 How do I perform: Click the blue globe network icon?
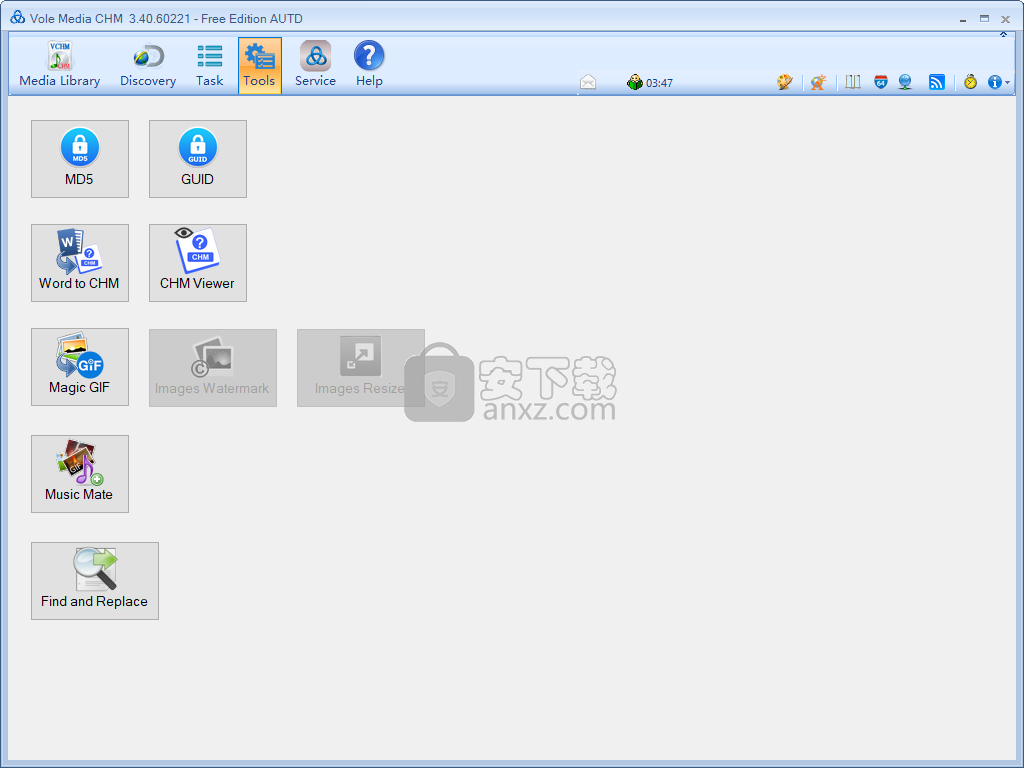point(905,82)
